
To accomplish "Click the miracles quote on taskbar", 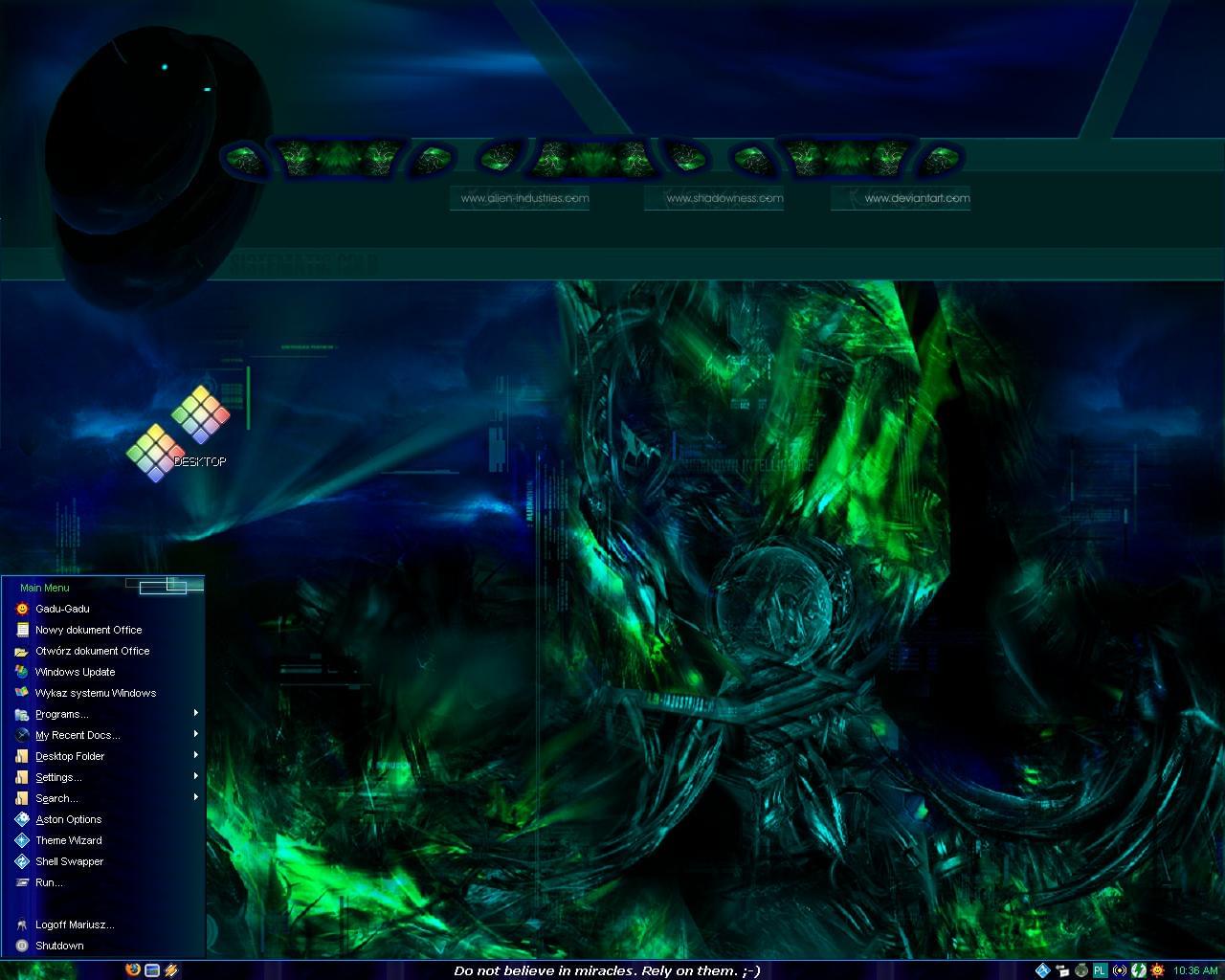I will [x=607, y=970].
